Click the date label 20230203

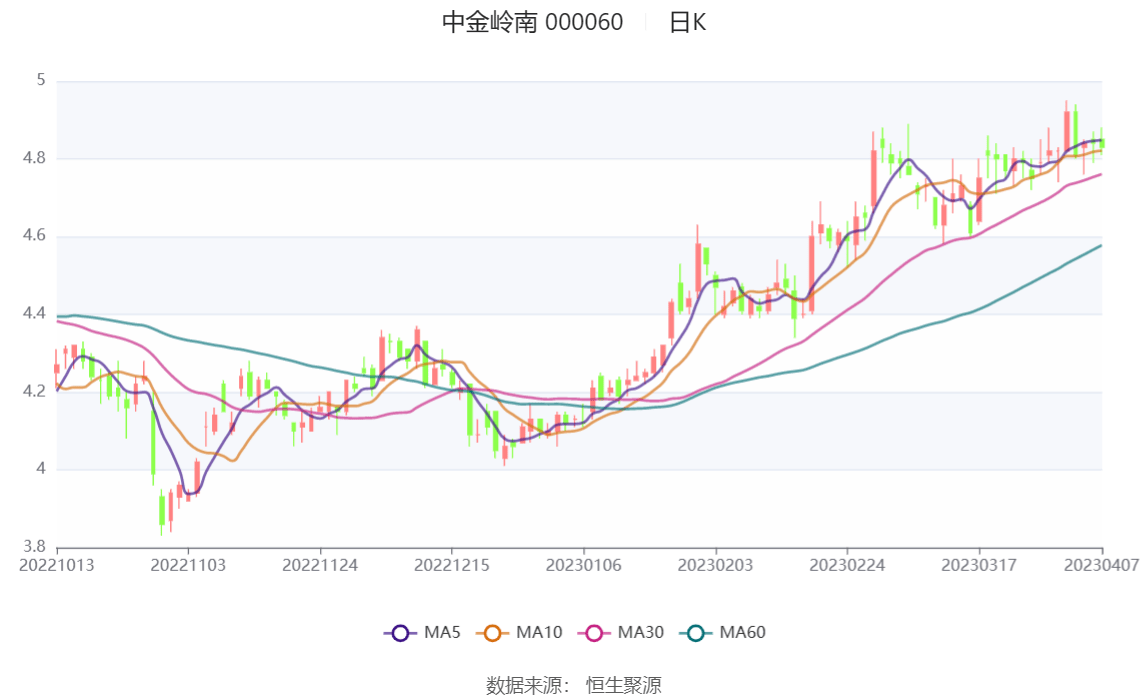point(715,566)
